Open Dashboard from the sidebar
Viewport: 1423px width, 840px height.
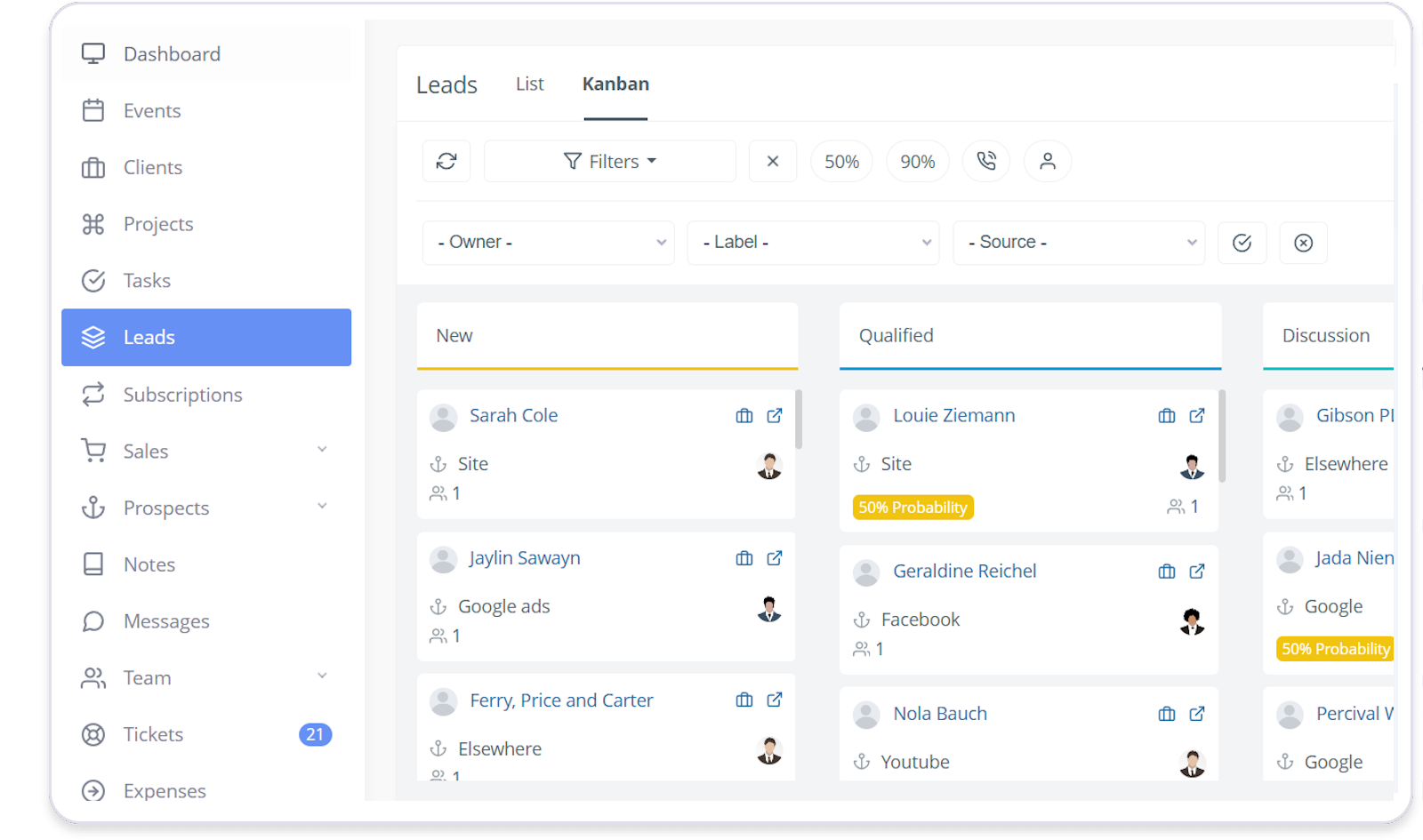(172, 54)
